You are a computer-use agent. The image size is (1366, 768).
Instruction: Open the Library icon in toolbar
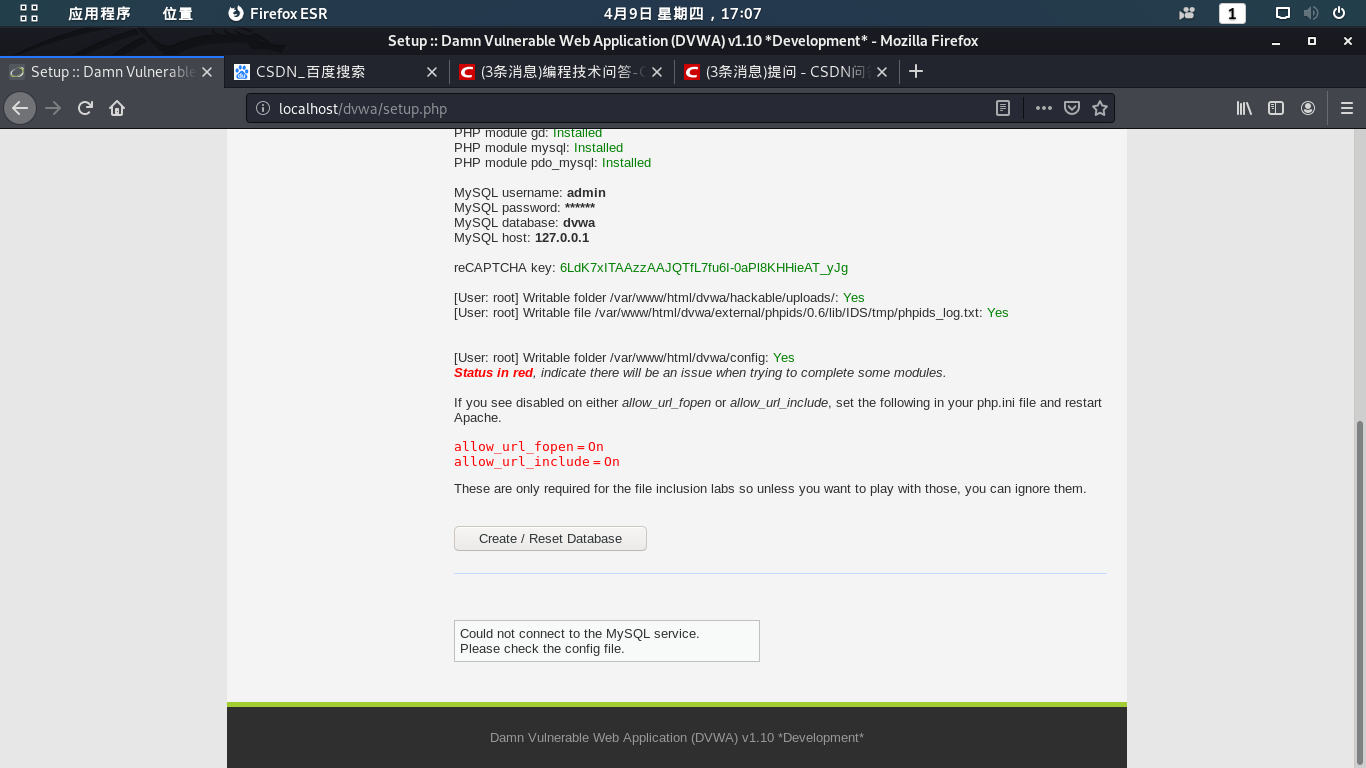(x=1244, y=108)
